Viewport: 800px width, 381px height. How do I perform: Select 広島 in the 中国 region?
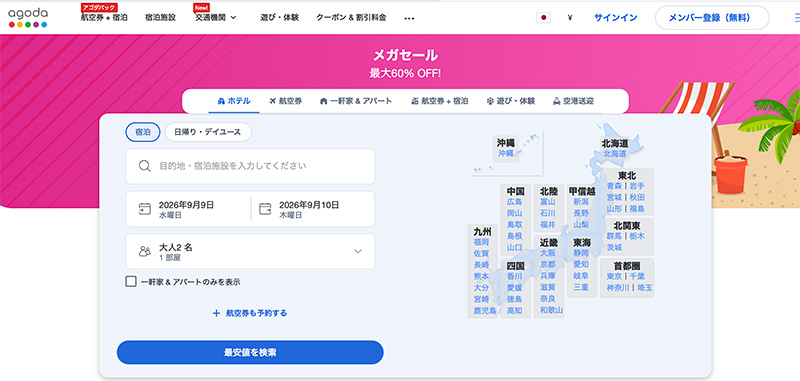click(514, 202)
